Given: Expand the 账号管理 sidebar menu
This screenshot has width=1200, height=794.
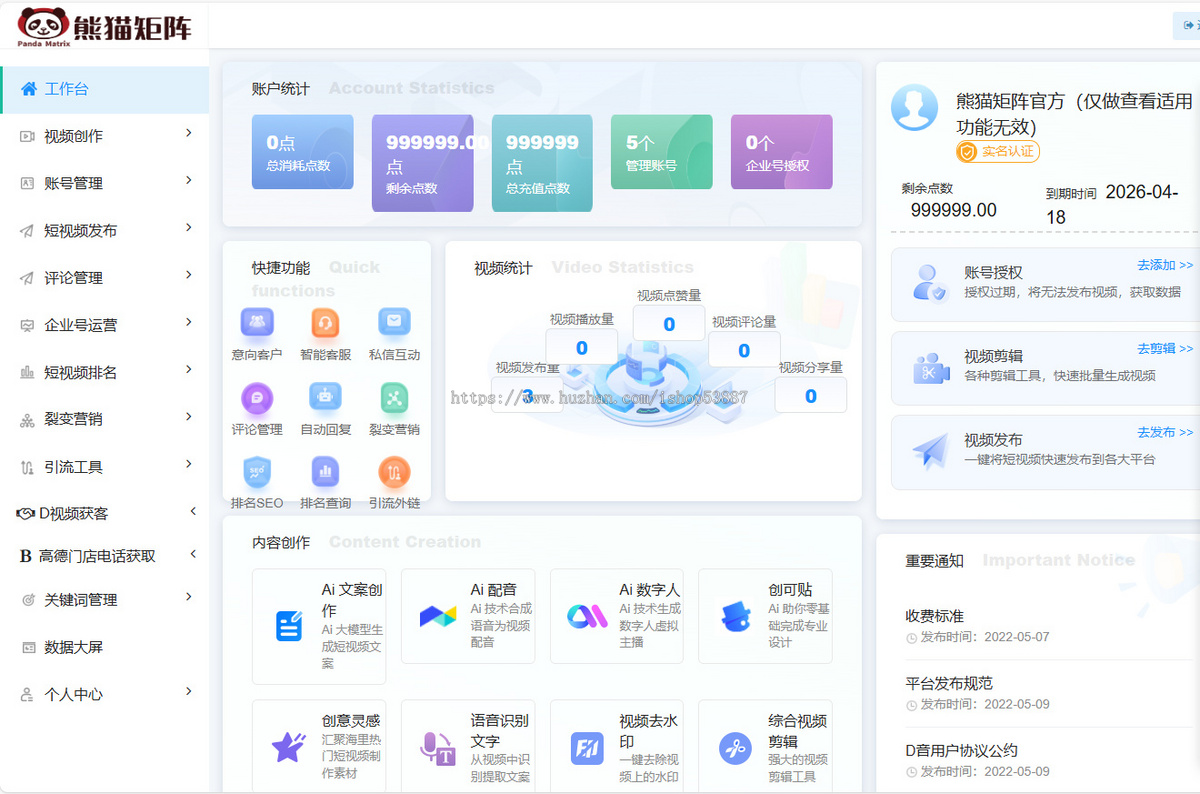Looking at the screenshot, I should pyautogui.click(x=104, y=182).
